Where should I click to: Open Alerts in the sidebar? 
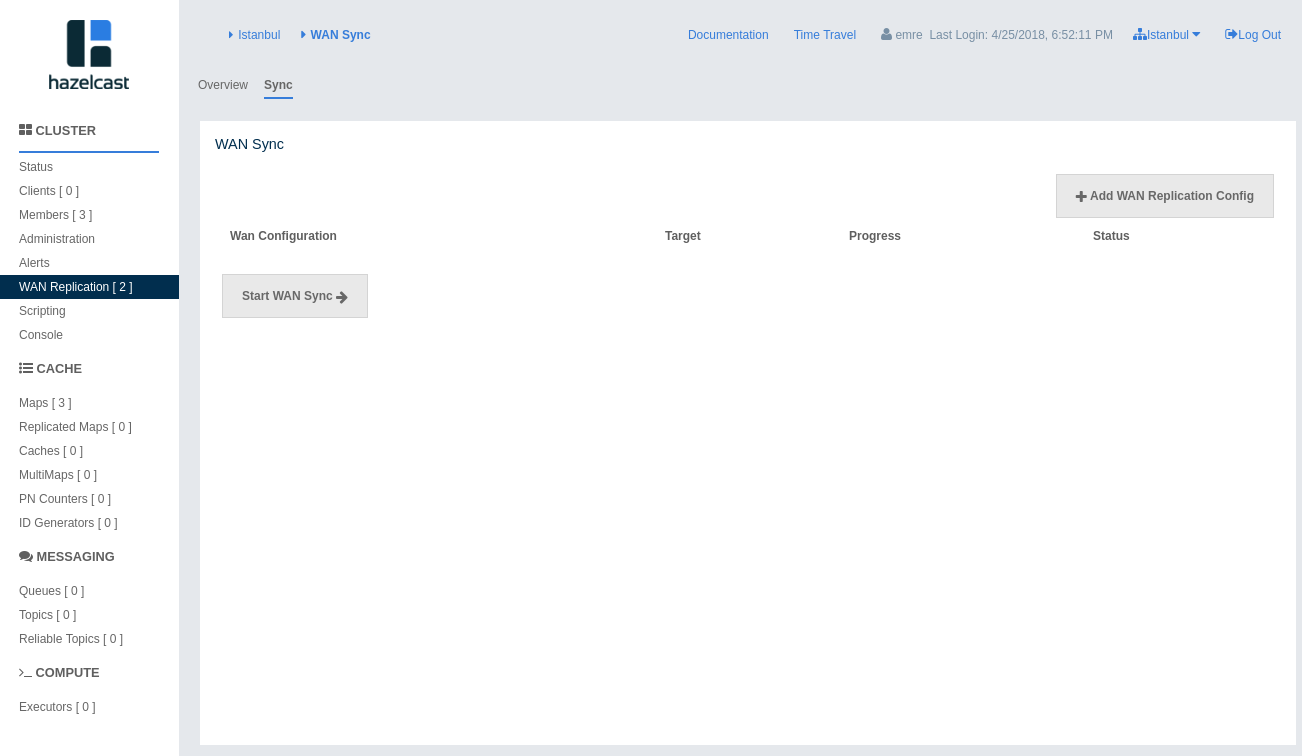[x=34, y=263]
